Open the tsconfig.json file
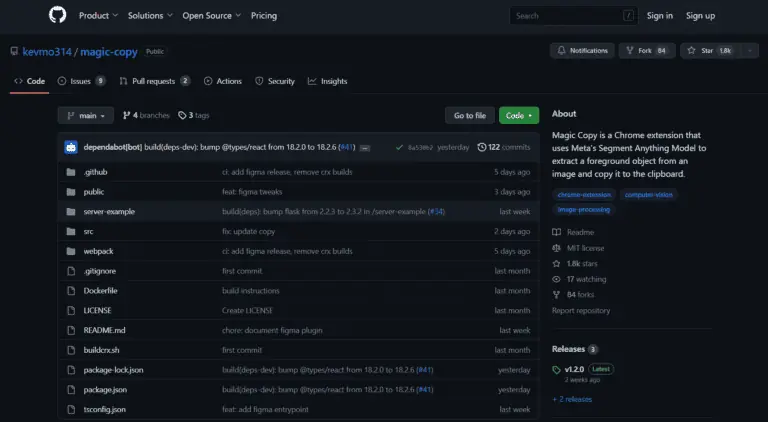 click(104, 409)
